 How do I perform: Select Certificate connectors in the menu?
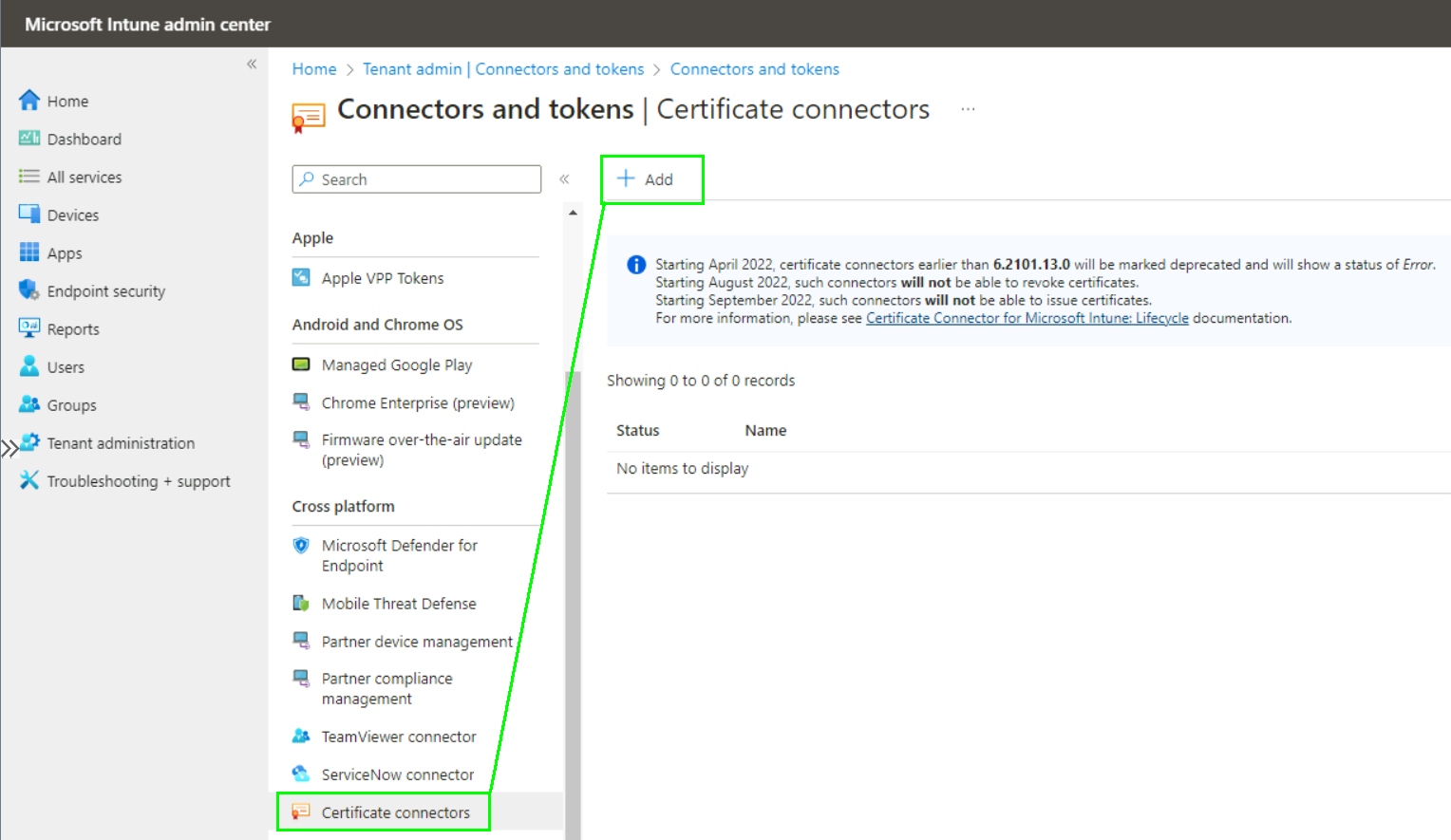[x=395, y=812]
